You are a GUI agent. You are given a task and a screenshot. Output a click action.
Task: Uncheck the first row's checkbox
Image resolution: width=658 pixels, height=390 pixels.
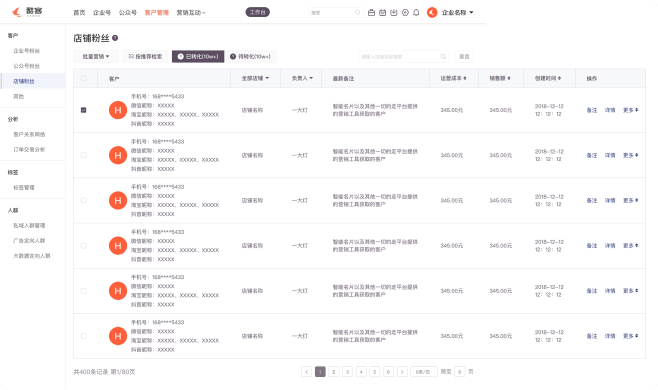pos(84,110)
